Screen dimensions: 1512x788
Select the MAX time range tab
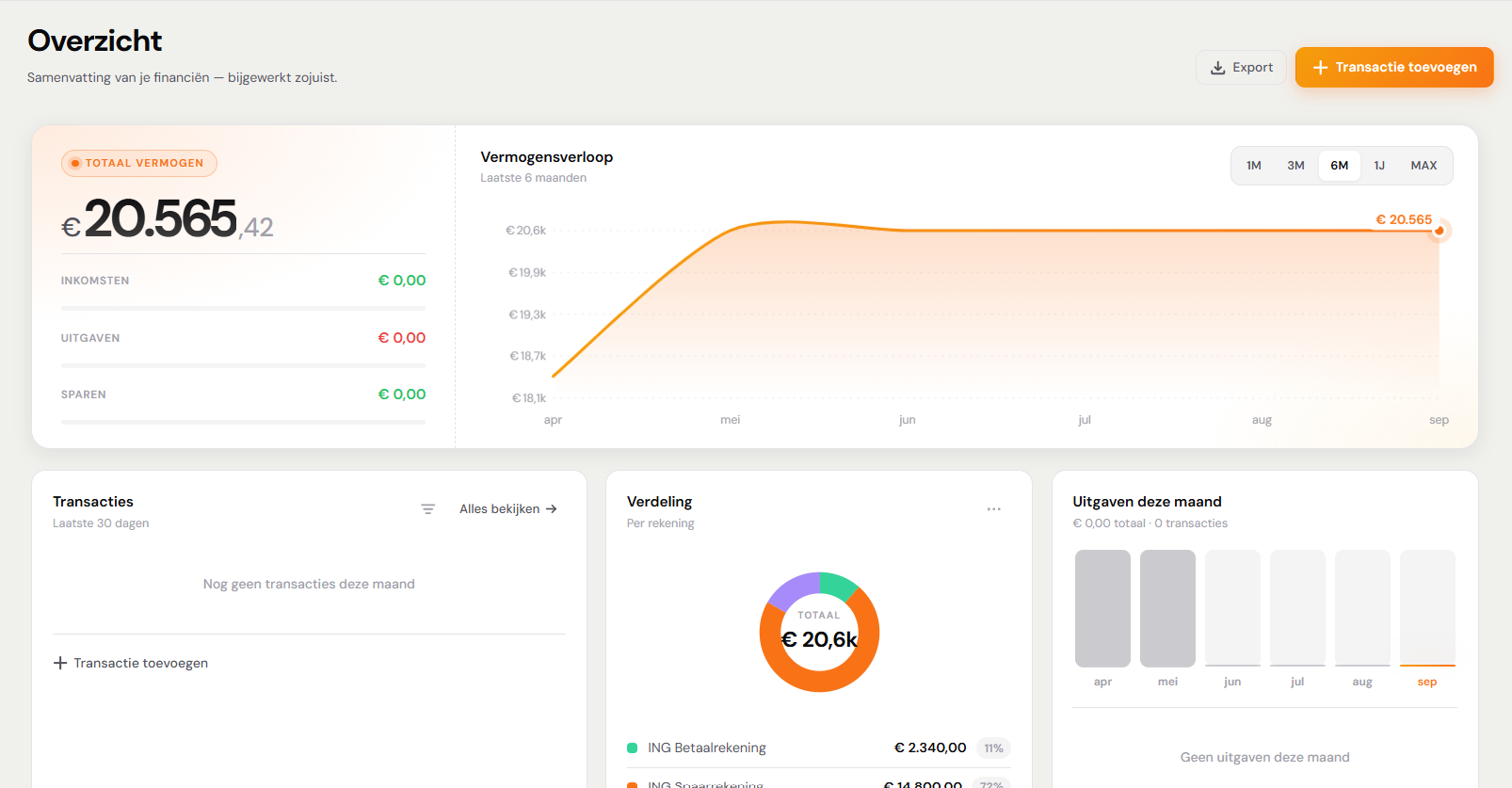coord(1424,166)
